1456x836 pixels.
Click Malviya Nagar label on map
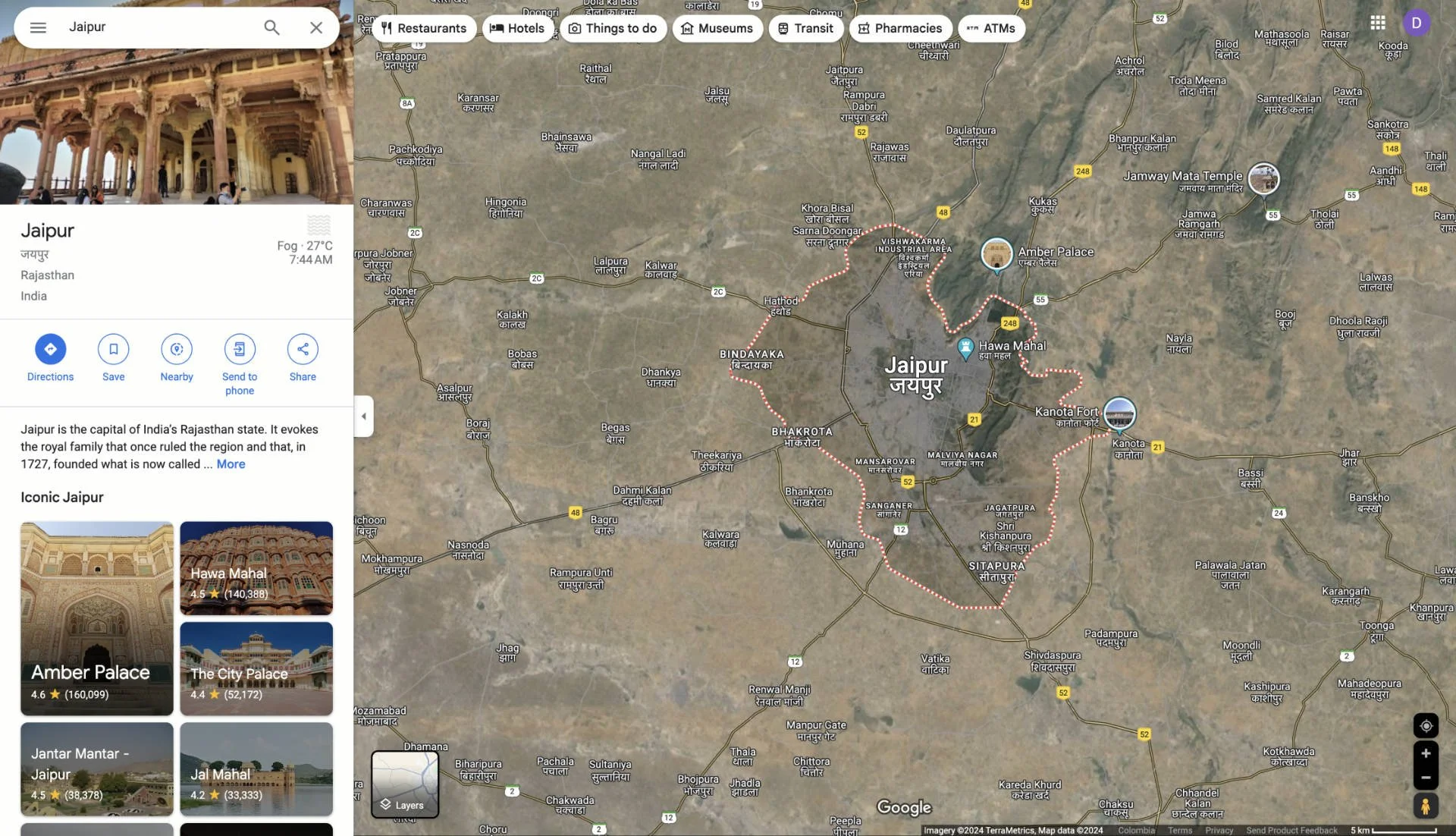coord(962,459)
